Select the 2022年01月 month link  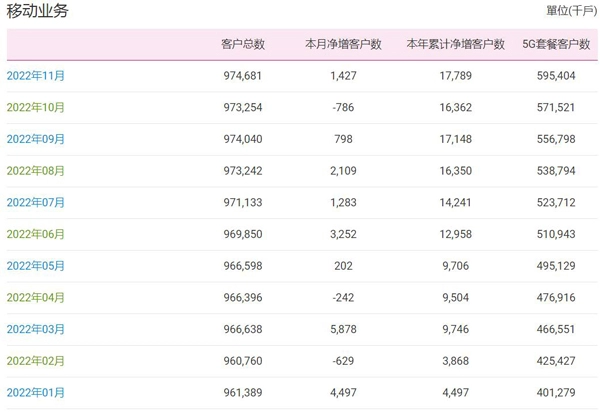tap(36, 393)
